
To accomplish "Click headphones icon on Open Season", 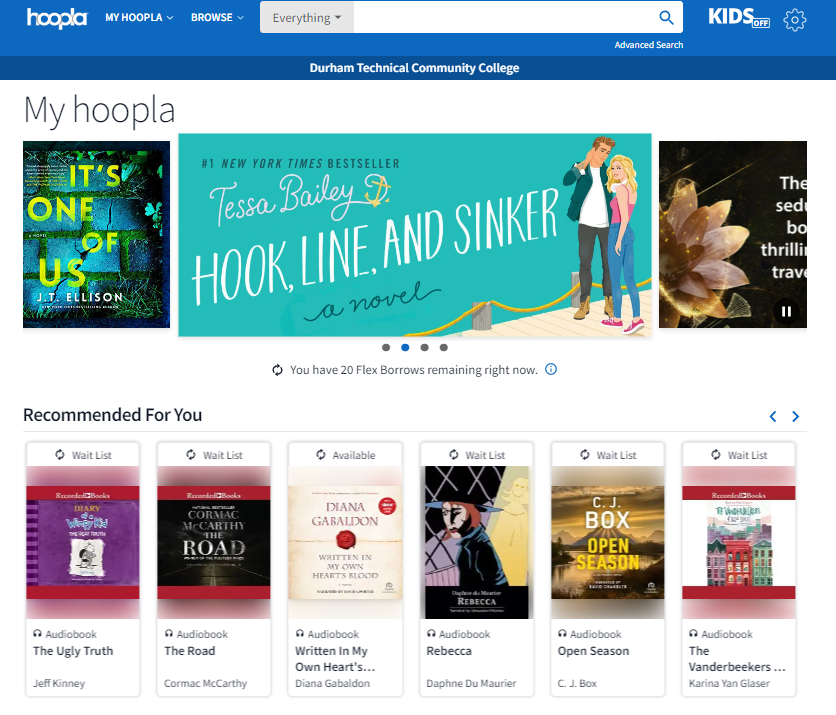I will click(x=562, y=633).
